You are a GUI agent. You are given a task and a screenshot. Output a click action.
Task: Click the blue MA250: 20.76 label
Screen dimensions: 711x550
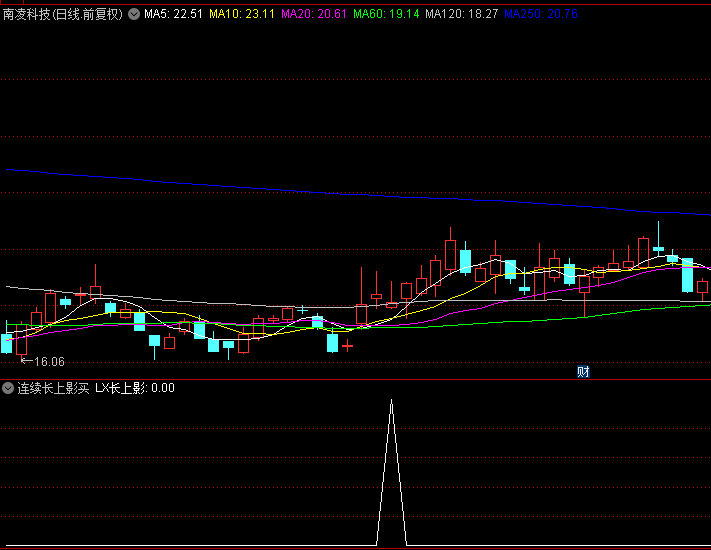point(541,14)
